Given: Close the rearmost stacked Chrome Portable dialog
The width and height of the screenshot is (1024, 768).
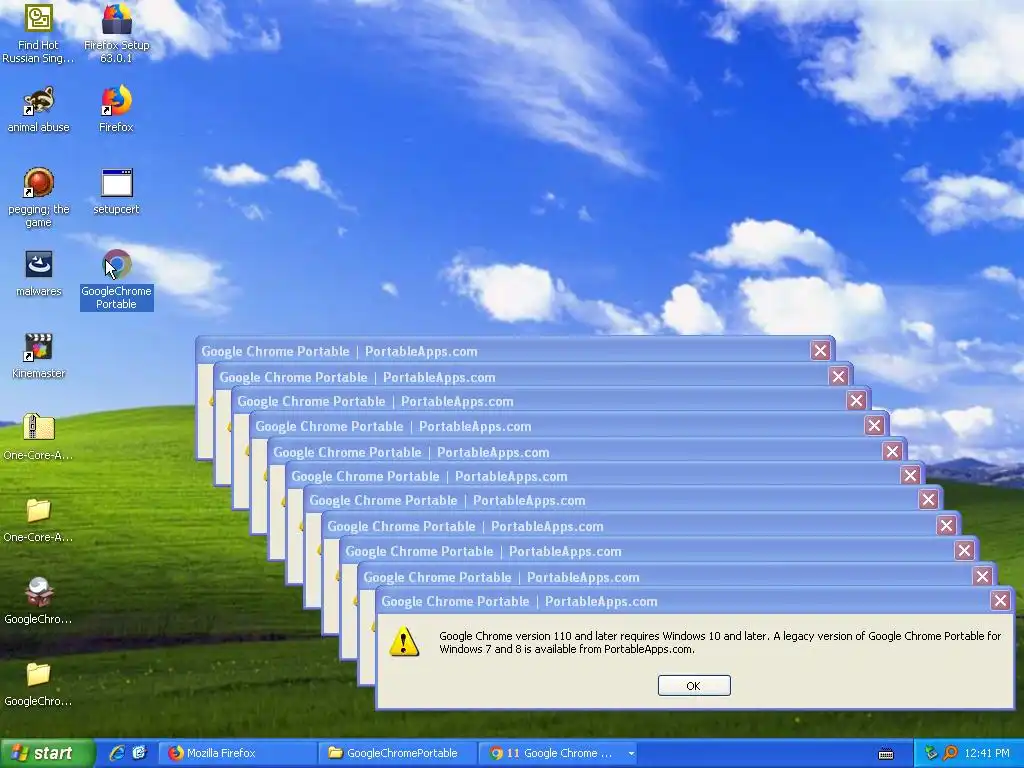Looking at the screenshot, I should (820, 351).
